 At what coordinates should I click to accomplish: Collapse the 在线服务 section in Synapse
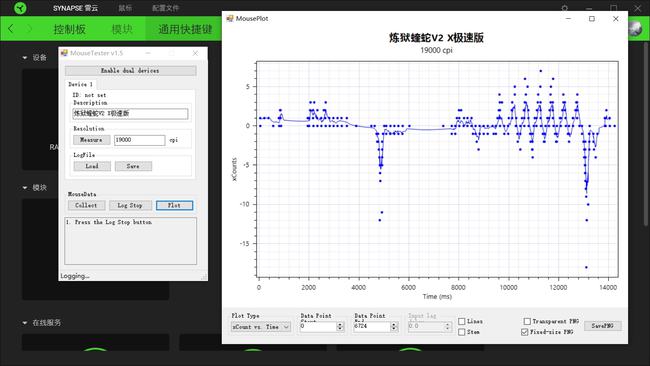click(25, 322)
